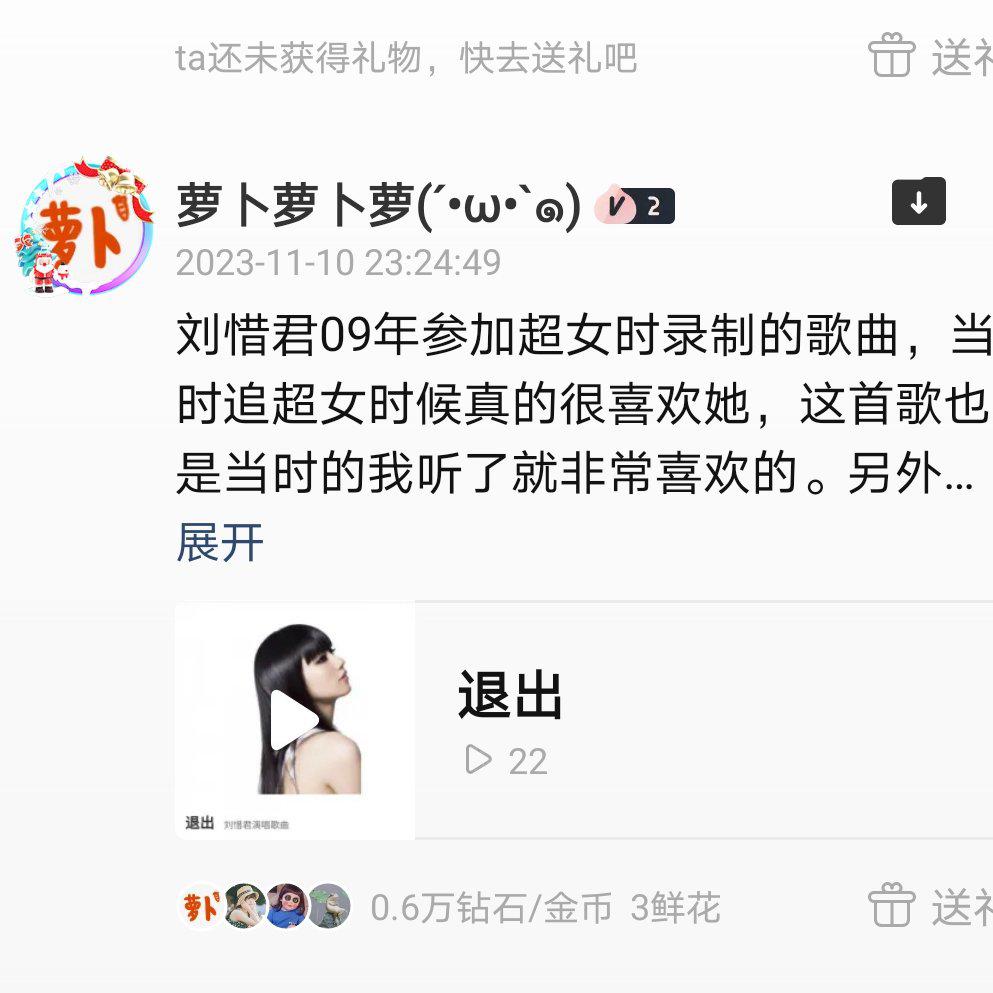Play the song on the cover thumbnail
This screenshot has height=993, width=993.
click(x=294, y=720)
